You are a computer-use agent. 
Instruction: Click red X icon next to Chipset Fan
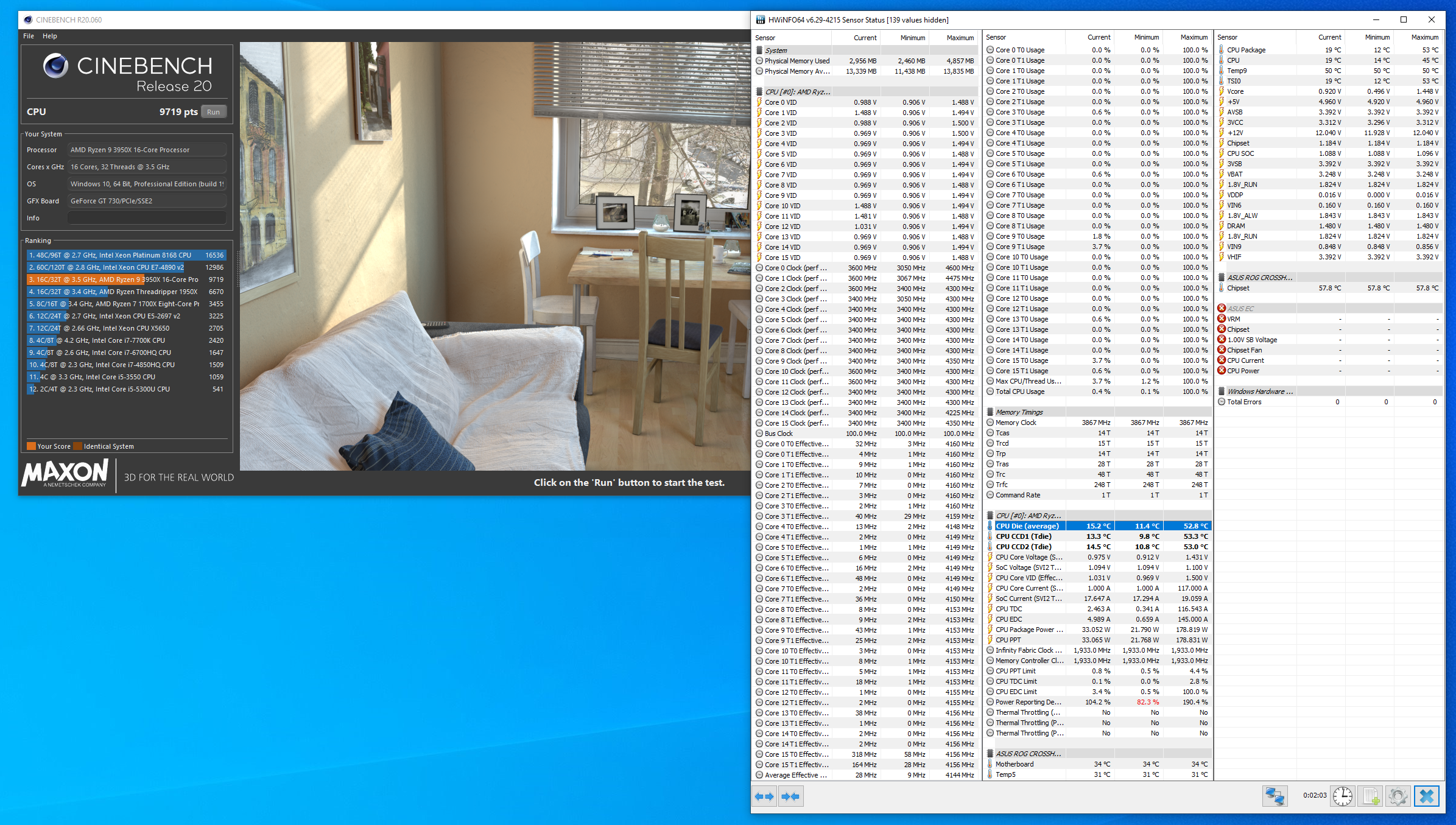click(x=1221, y=349)
